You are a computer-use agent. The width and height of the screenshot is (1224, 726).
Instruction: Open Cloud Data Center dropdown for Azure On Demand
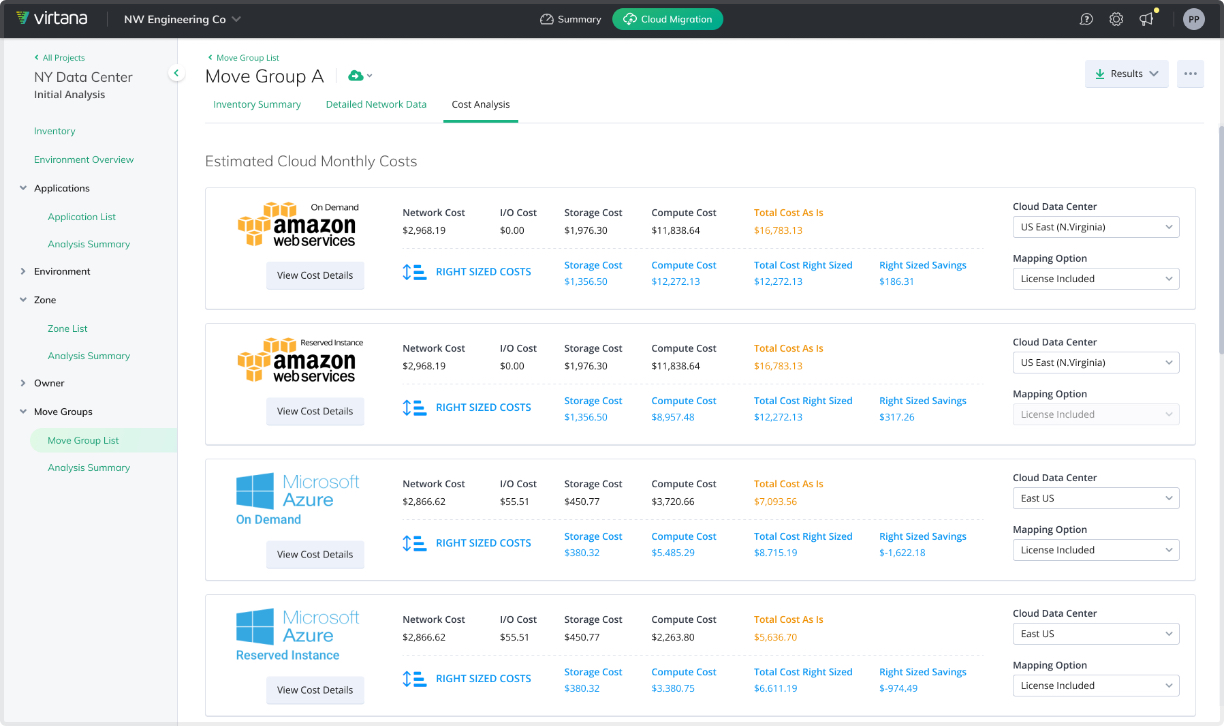click(1096, 498)
